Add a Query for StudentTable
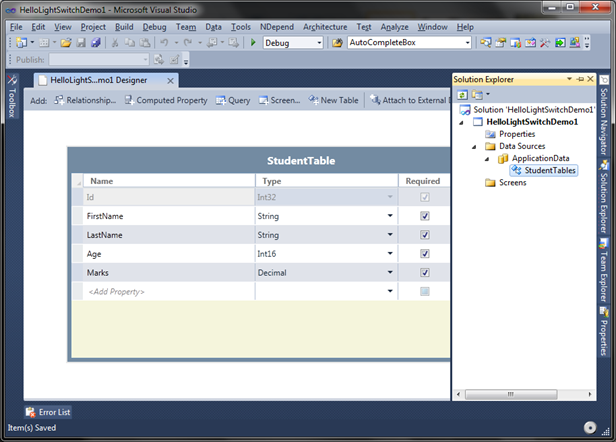The height and width of the screenshot is (442, 616). [x=233, y=100]
